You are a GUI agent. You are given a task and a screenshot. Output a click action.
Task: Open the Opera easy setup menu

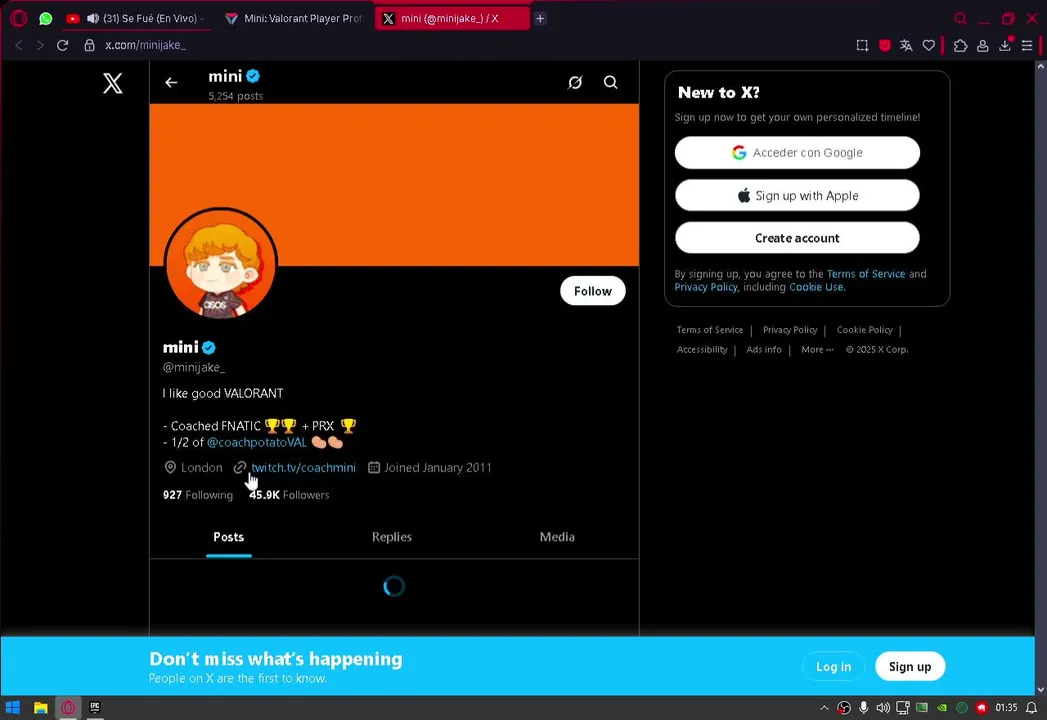pyautogui.click(x=1027, y=45)
